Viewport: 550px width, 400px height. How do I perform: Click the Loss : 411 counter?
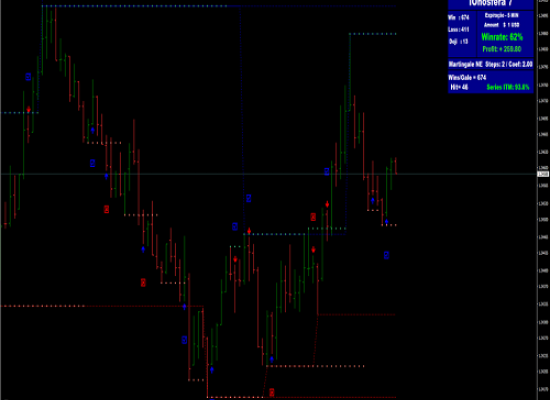(458, 29)
